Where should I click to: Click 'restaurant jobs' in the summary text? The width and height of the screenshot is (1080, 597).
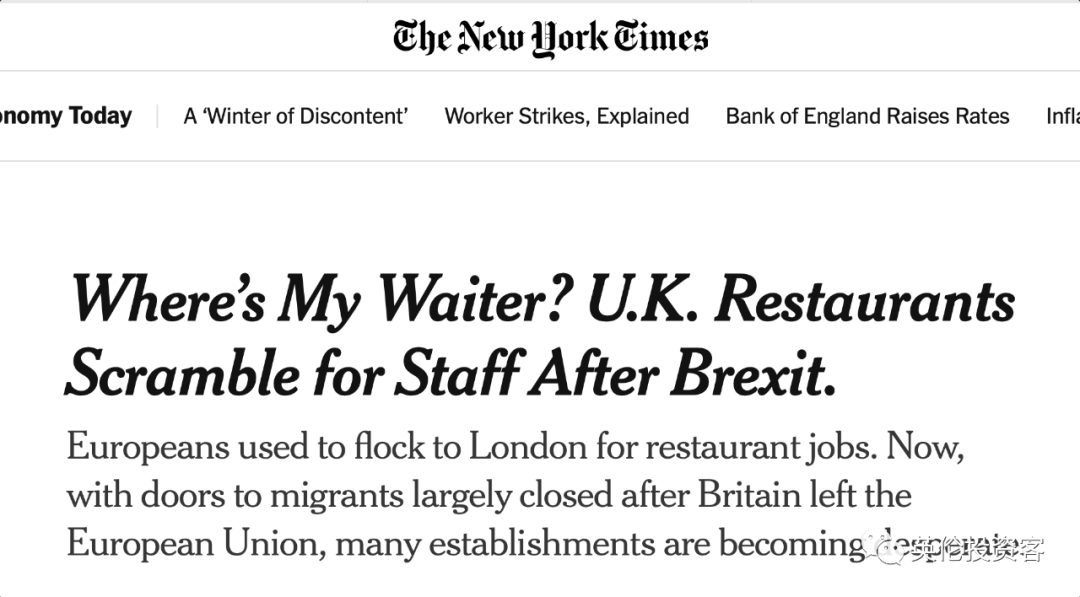(x=761, y=448)
